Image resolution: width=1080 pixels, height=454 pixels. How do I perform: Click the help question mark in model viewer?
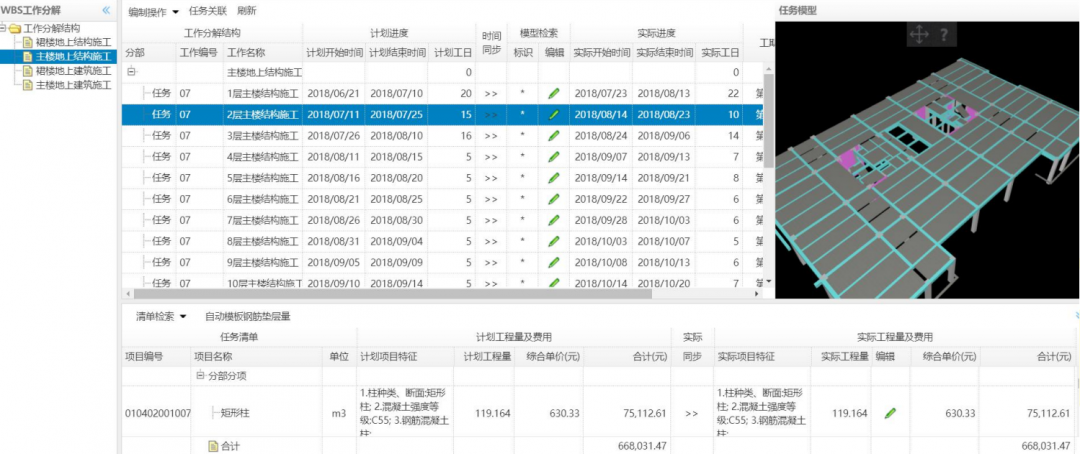tap(943, 35)
